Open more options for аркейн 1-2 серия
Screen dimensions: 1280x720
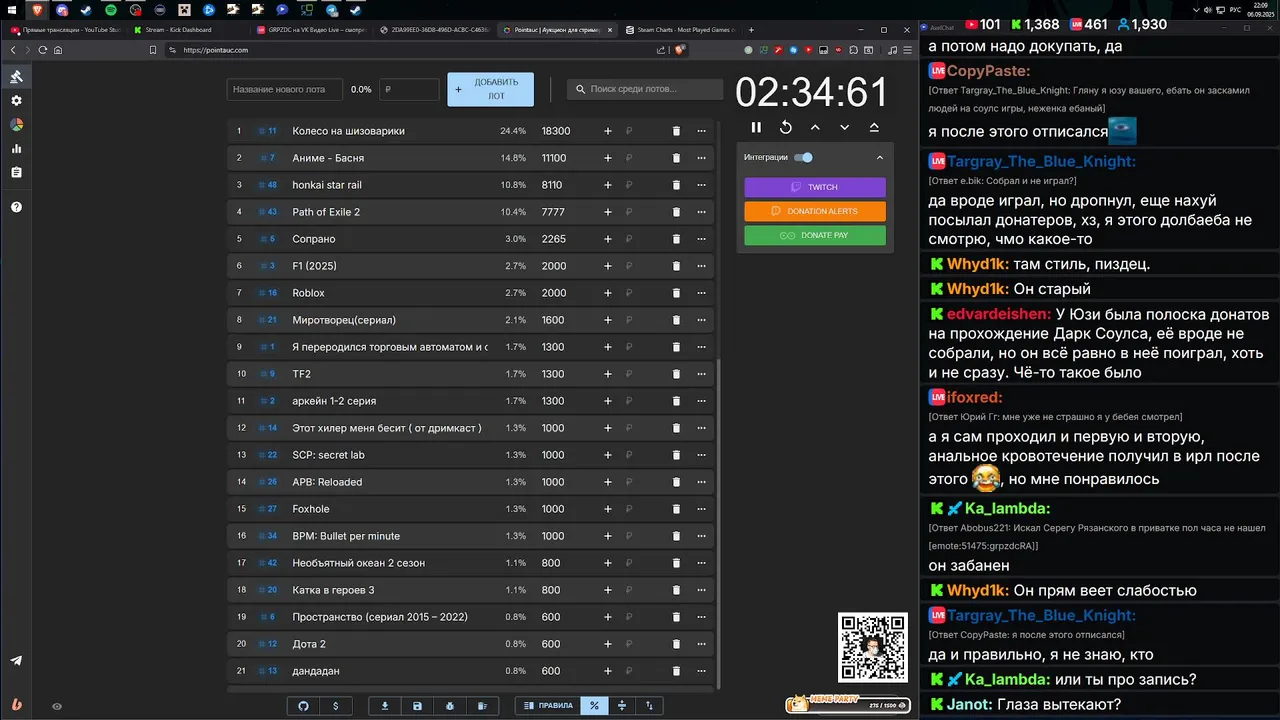click(x=701, y=401)
